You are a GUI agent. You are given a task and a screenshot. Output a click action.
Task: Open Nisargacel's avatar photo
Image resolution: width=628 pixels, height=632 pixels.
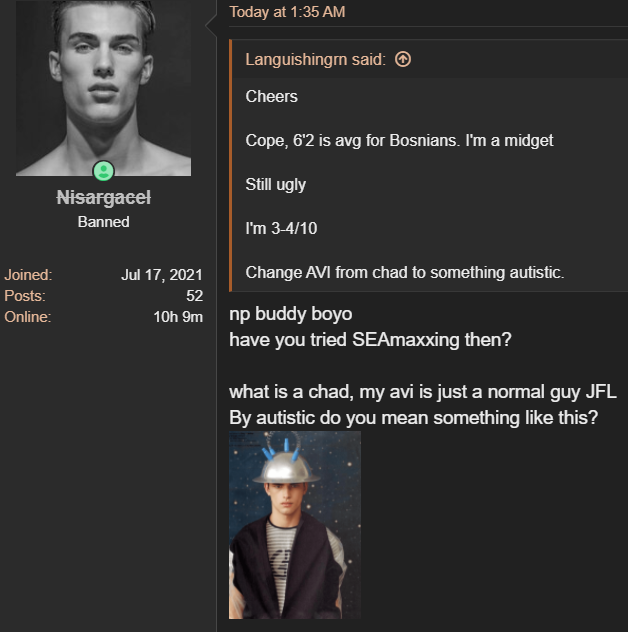tap(104, 88)
